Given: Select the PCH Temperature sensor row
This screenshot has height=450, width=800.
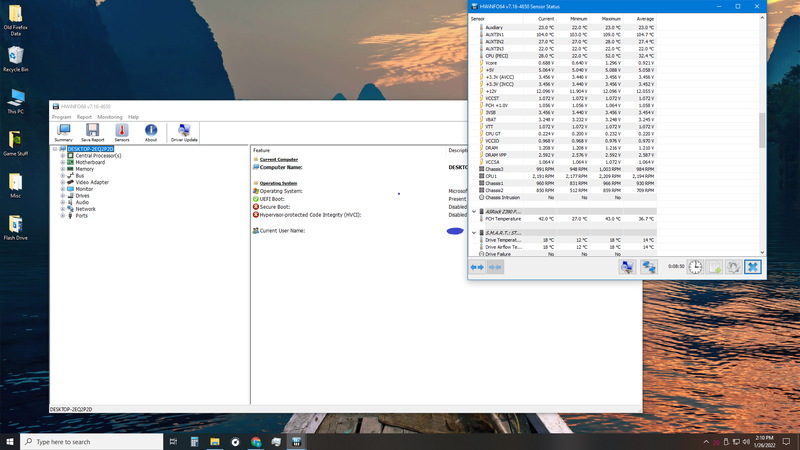Looking at the screenshot, I should [x=563, y=219].
